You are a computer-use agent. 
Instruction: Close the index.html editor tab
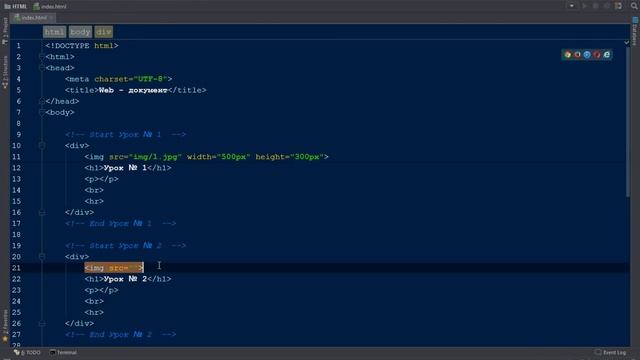51,18
